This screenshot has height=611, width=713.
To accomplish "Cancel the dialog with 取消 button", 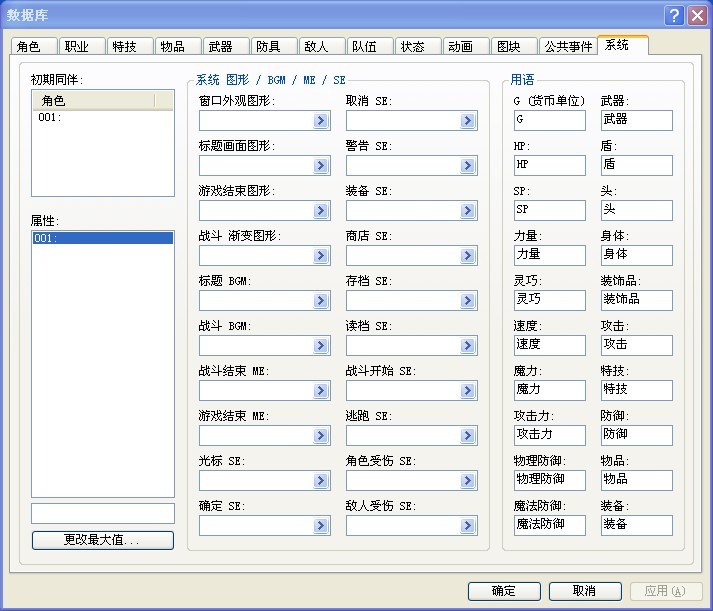I will click(585, 591).
